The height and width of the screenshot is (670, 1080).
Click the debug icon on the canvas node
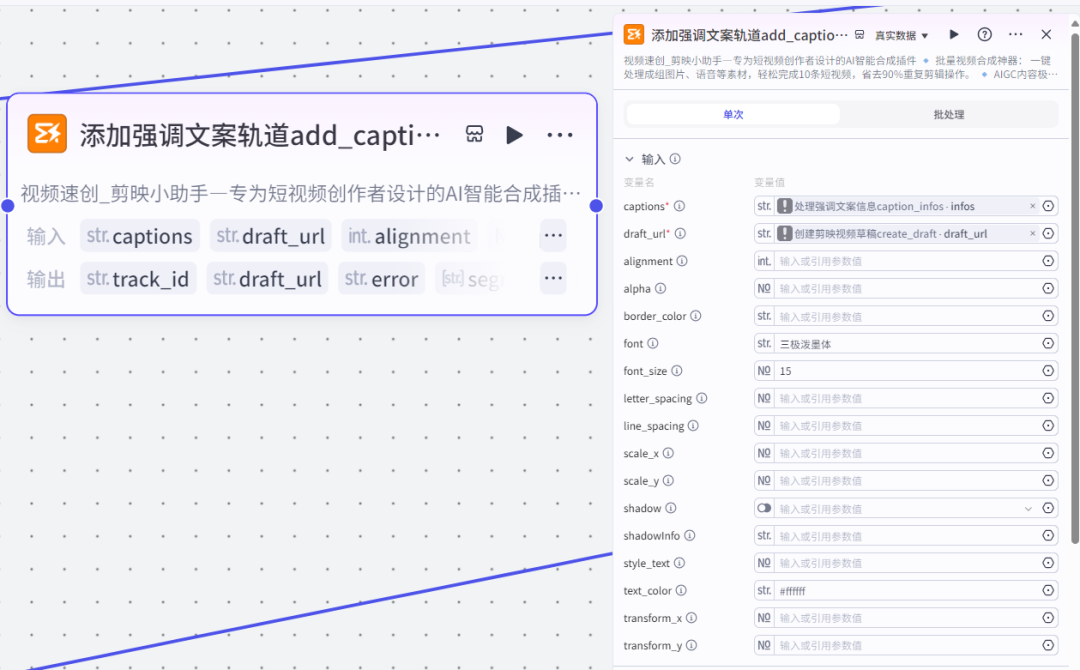(475, 134)
